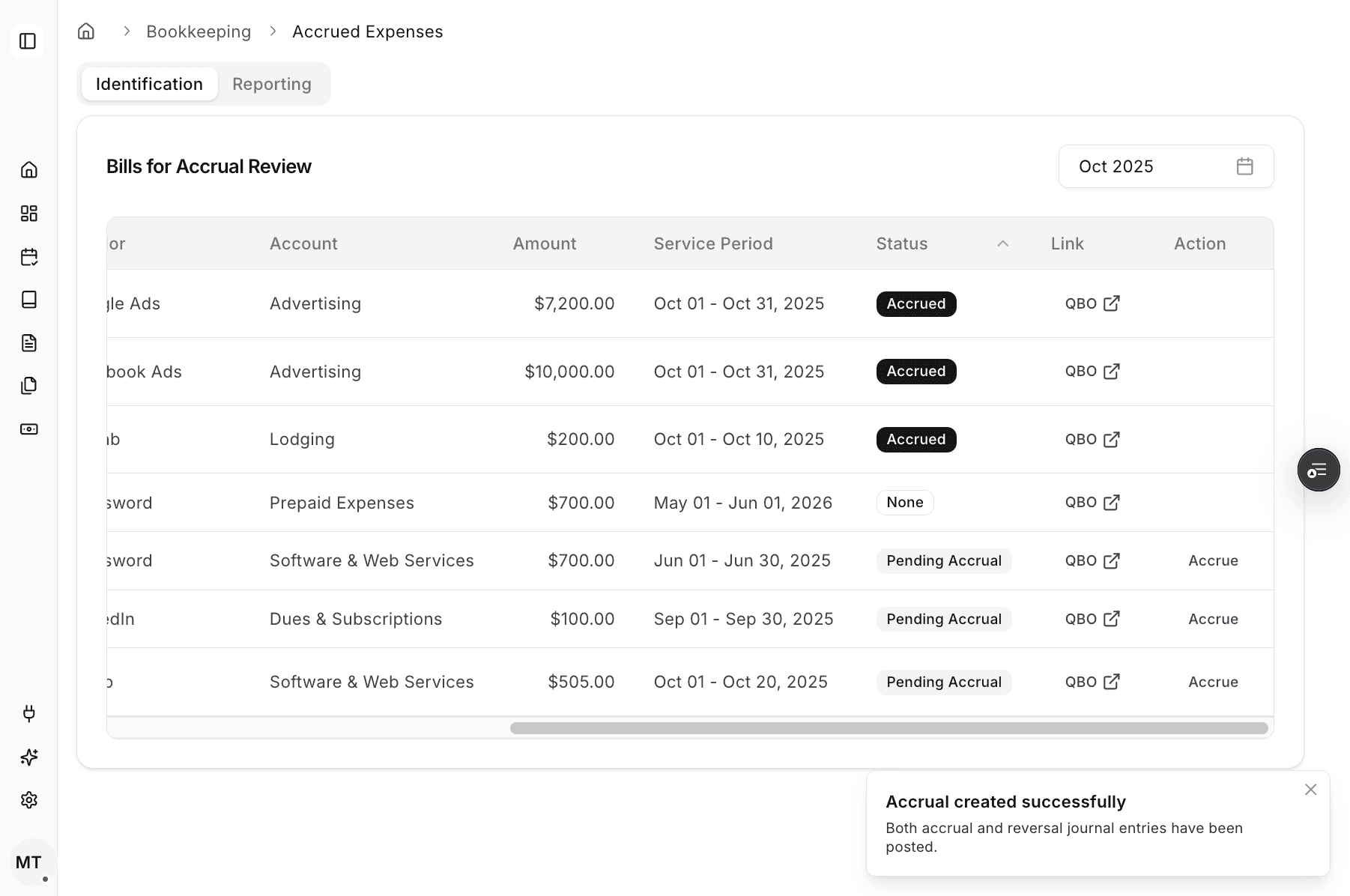Open the integrations plug icon
Screen dimensions: 1350x896
[29, 713]
